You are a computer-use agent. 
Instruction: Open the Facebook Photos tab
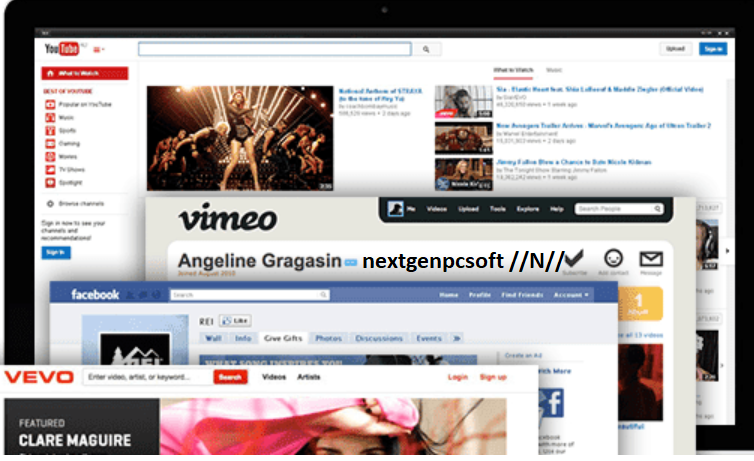point(328,339)
